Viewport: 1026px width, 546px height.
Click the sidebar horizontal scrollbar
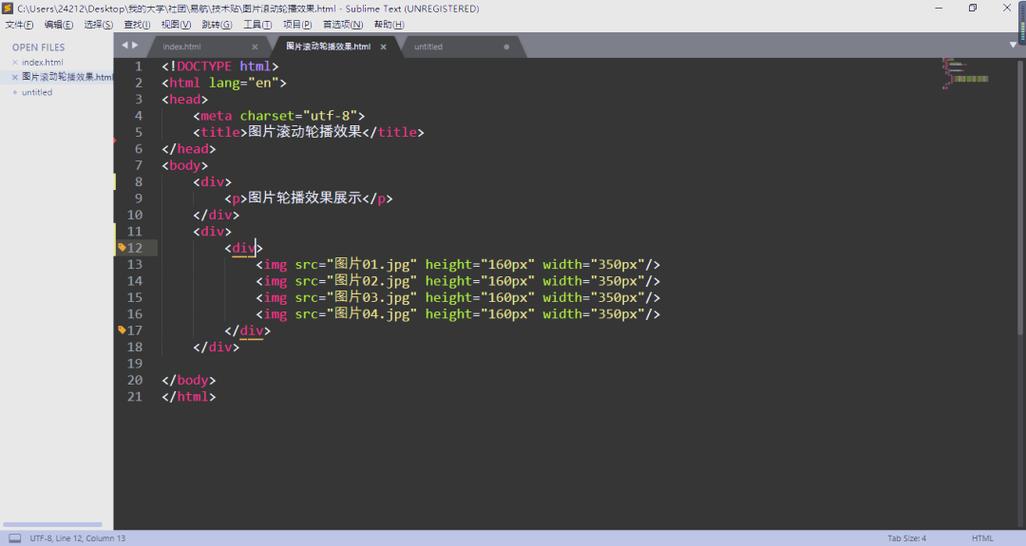coord(52,524)
